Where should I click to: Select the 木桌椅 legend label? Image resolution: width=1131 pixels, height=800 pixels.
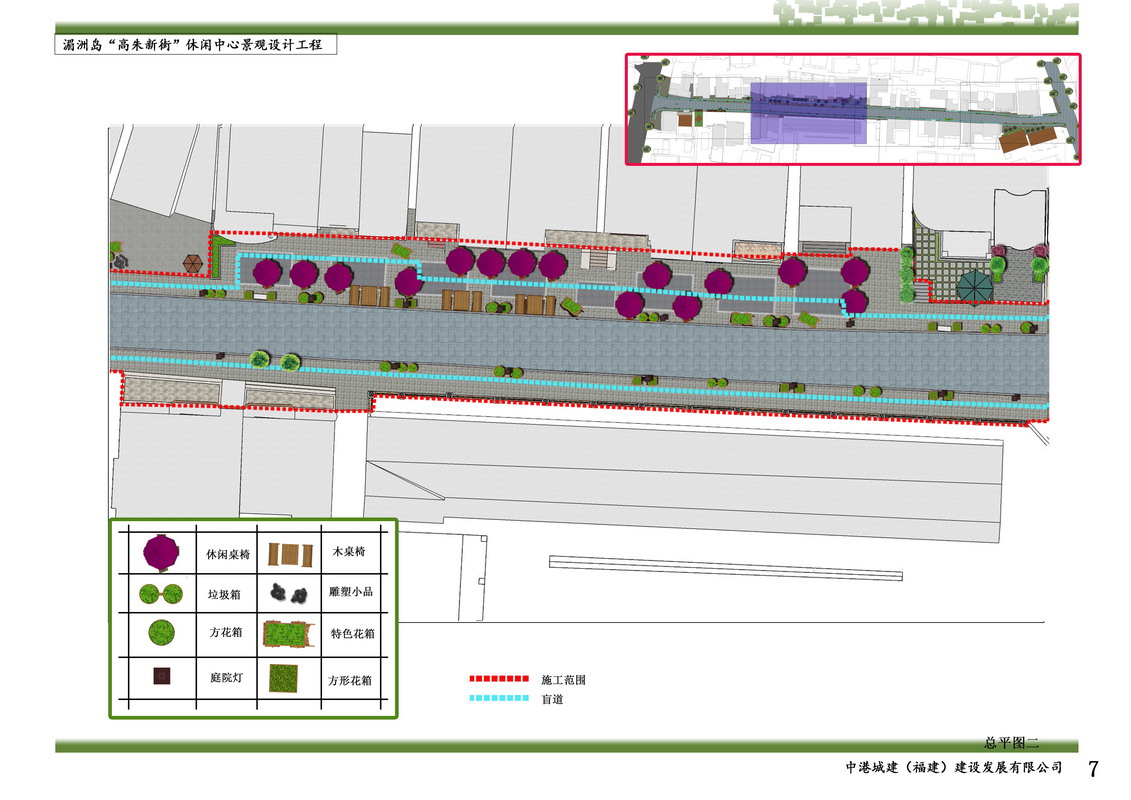click(x=349, y=551)
